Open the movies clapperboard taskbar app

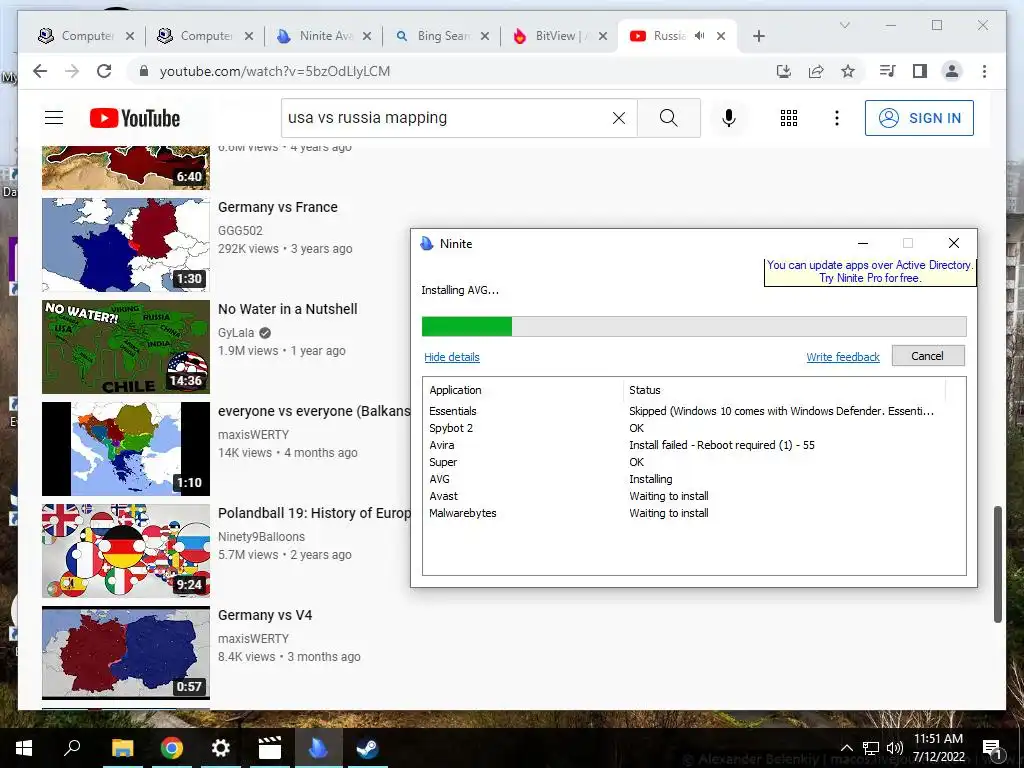[x=269, y=748]
